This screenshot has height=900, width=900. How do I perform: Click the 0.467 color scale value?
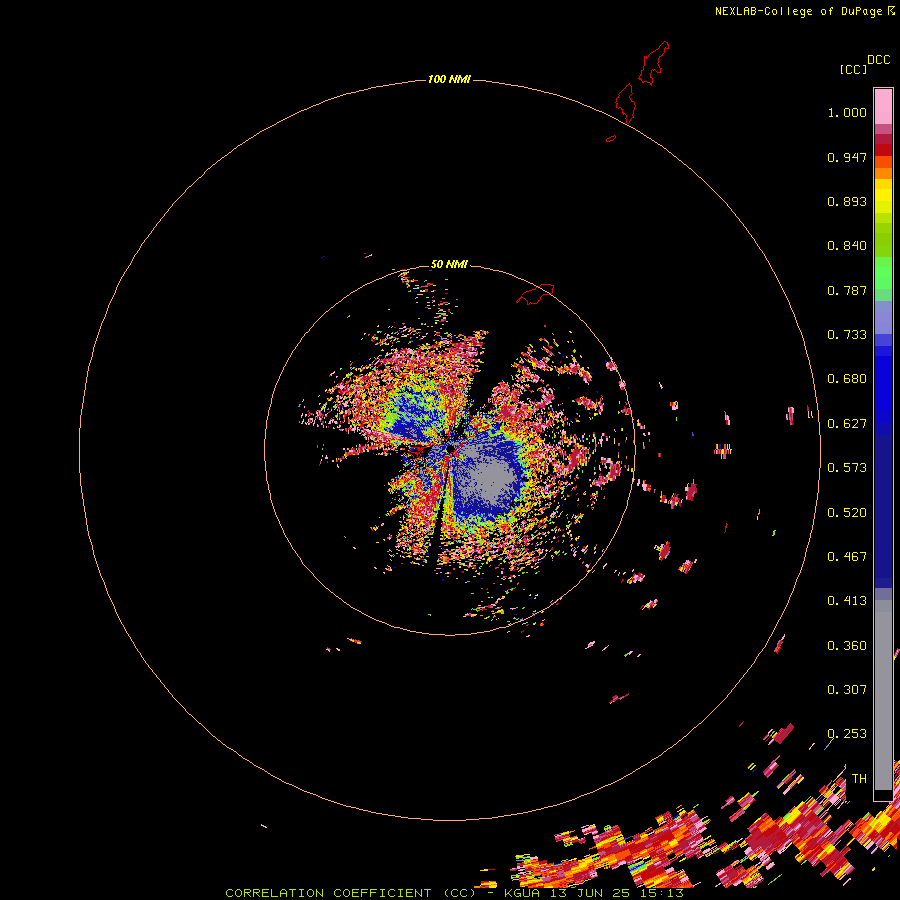[847, 557]
